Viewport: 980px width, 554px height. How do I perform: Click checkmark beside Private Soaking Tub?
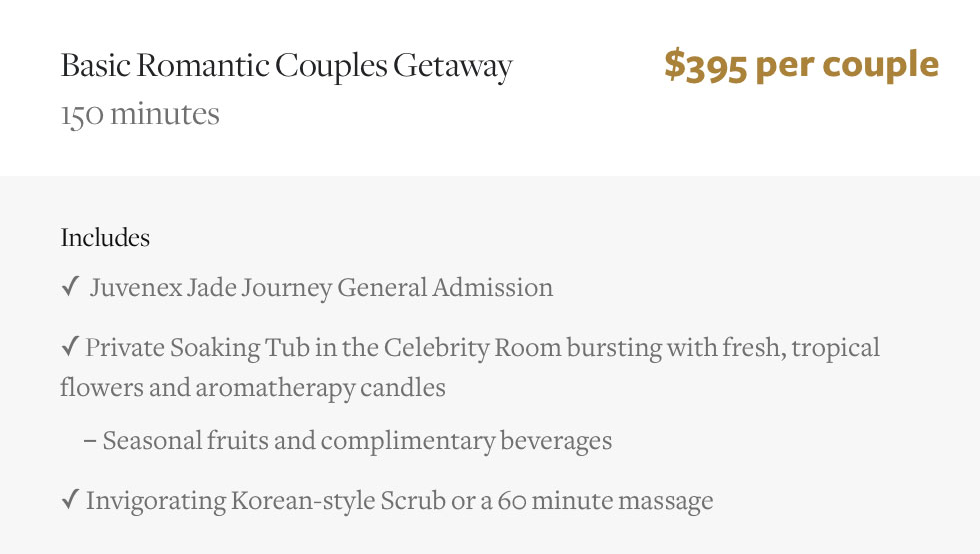click(69, 346)
